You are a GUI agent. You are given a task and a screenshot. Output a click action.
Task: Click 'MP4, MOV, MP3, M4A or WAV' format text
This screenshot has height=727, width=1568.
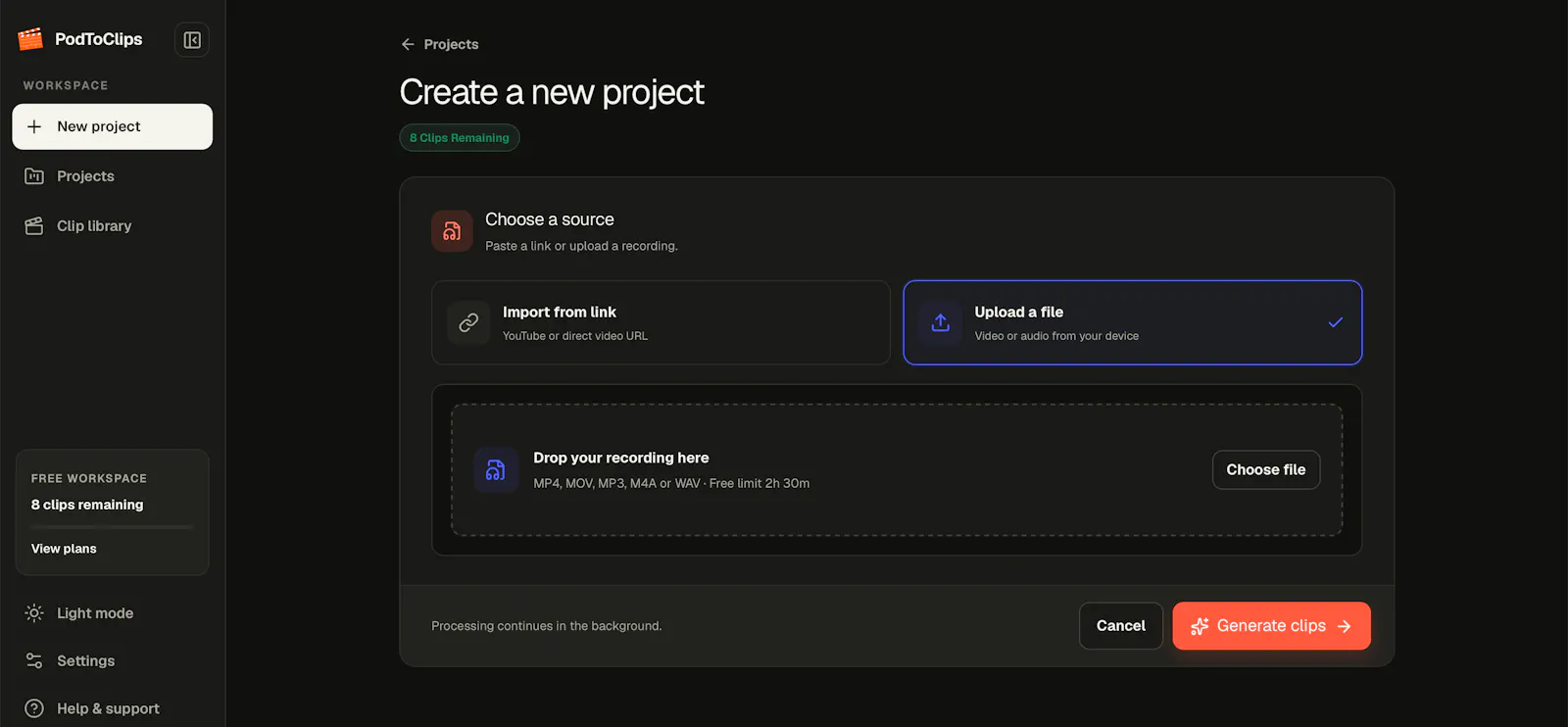click(x=616, y=483)
